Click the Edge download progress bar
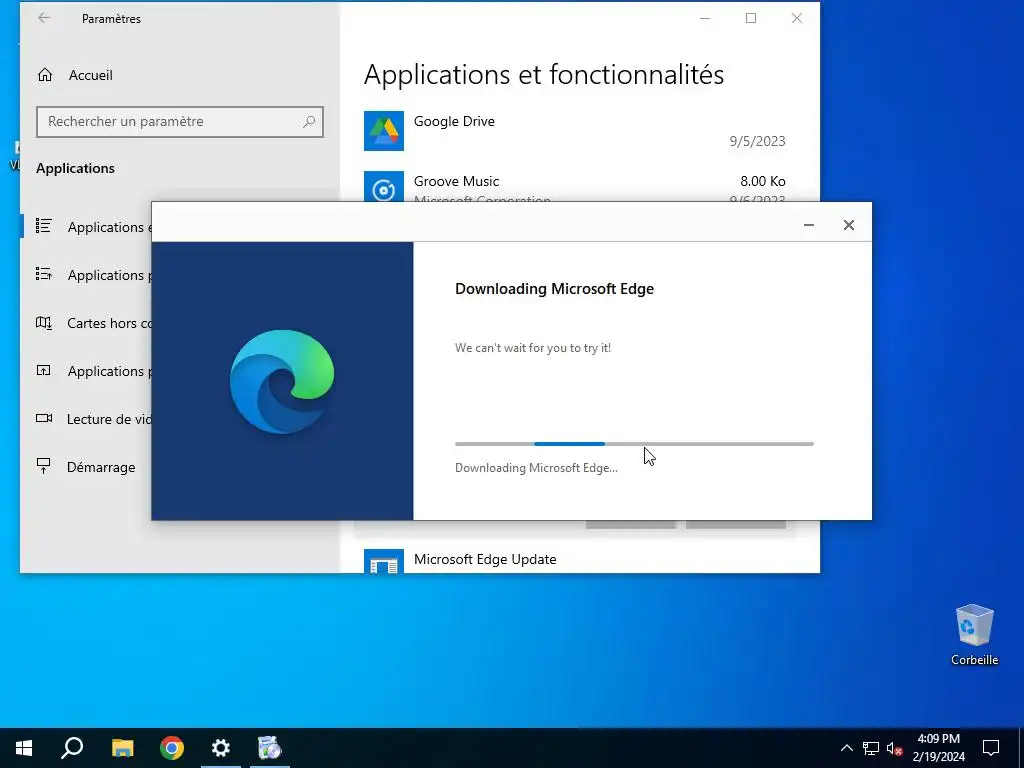 [x=634, y=444]
